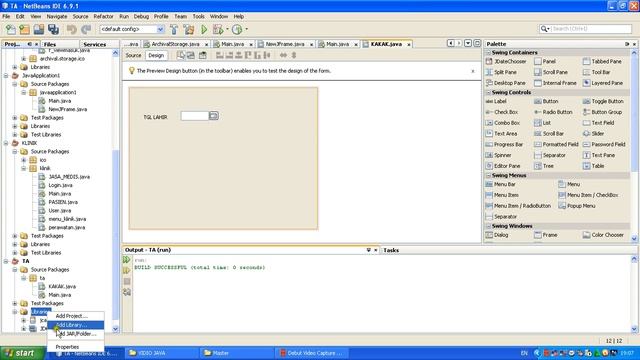Pick the Button component in Palette
The width and height of the screenshot is (640, 360).
546,101
